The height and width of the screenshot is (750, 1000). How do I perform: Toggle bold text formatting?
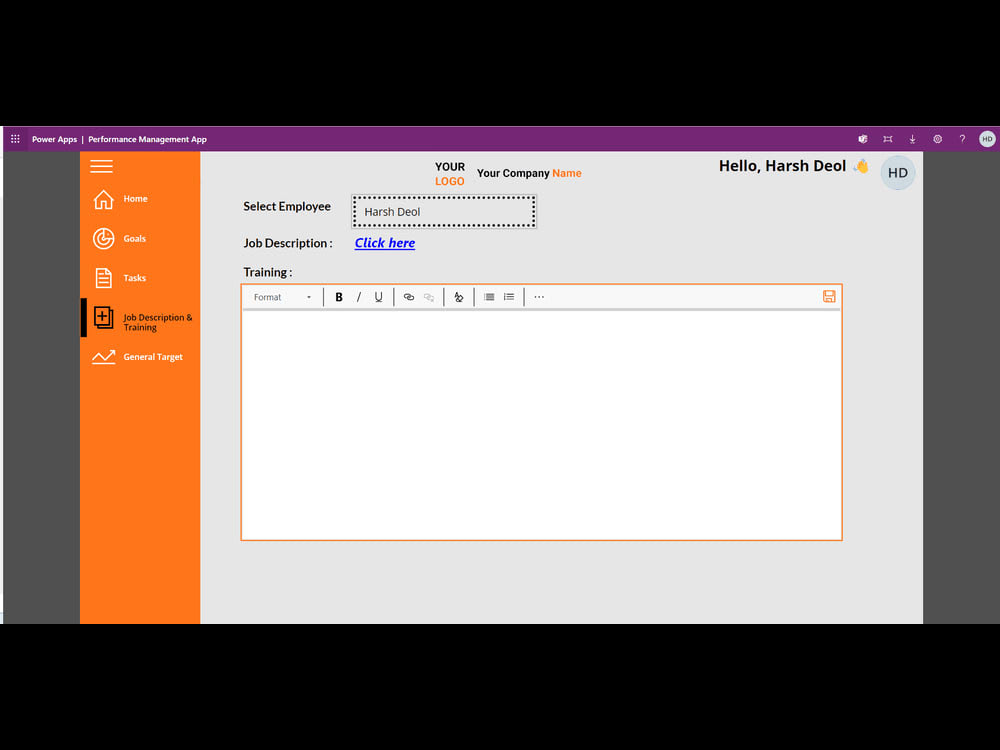tap(339, 296)
